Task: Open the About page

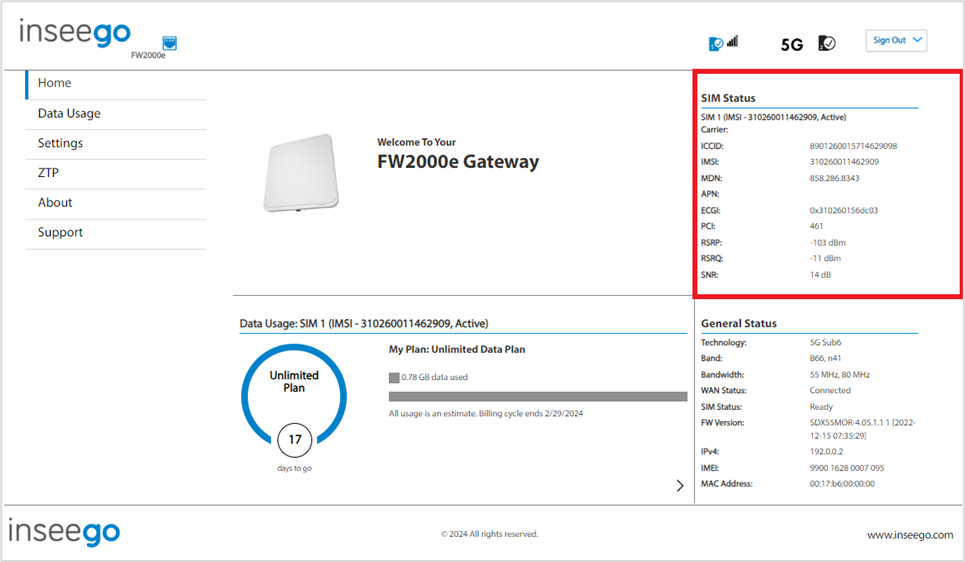Action: point(116,203)
